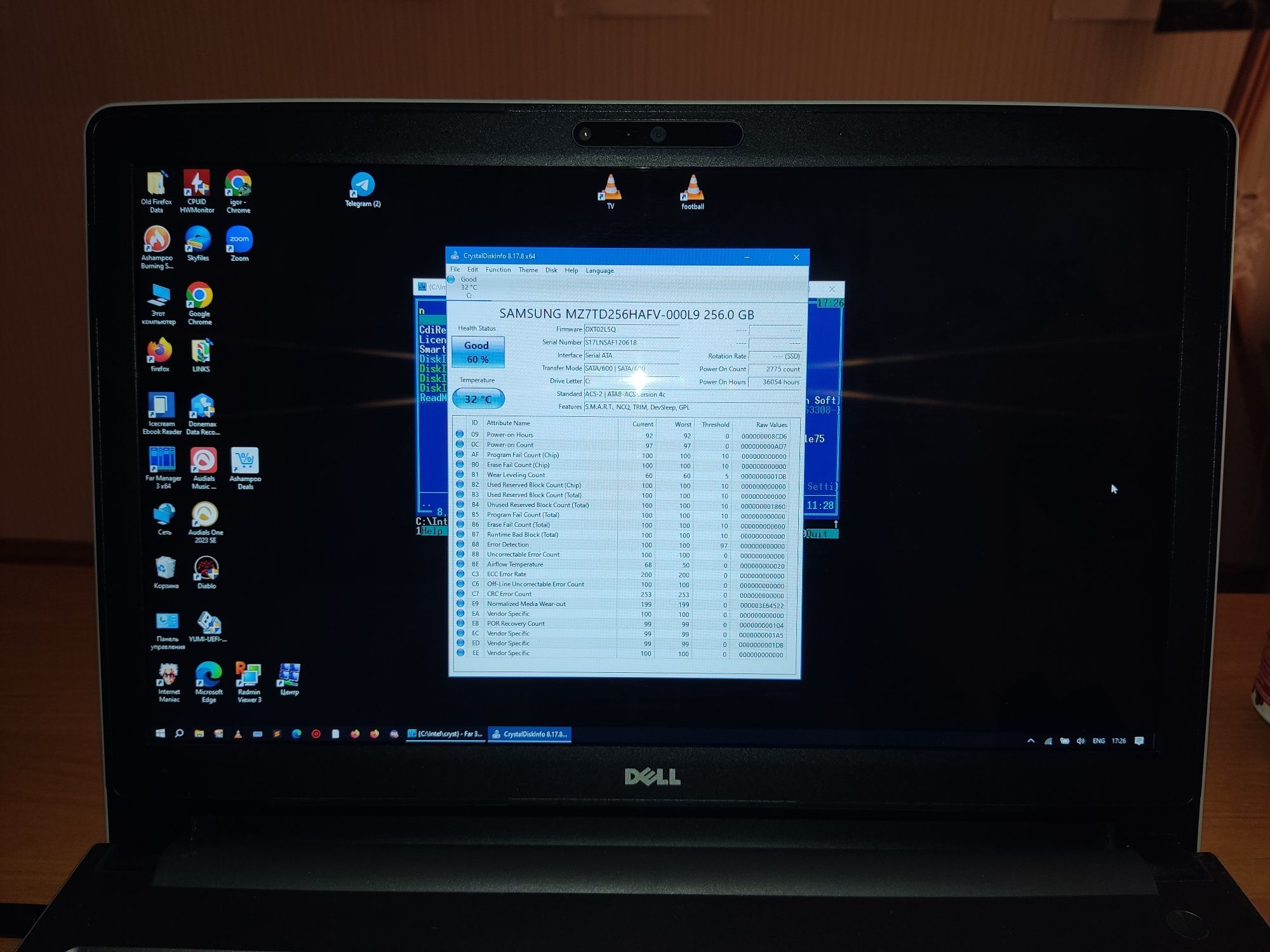Image resolution: width=1270 pixels, height=952 pixels.
Task: Click the taskbar search magnifier icon
Action: pos(179,733)
